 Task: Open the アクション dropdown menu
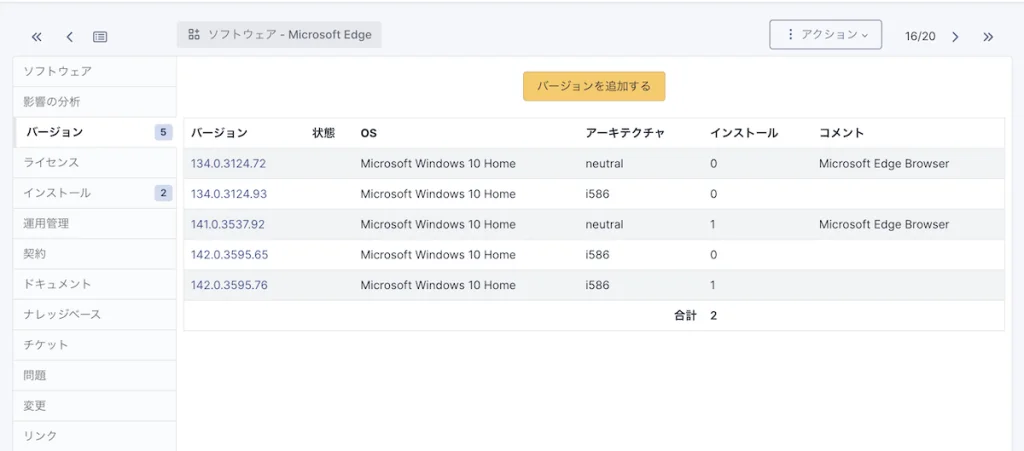(825, 35)
